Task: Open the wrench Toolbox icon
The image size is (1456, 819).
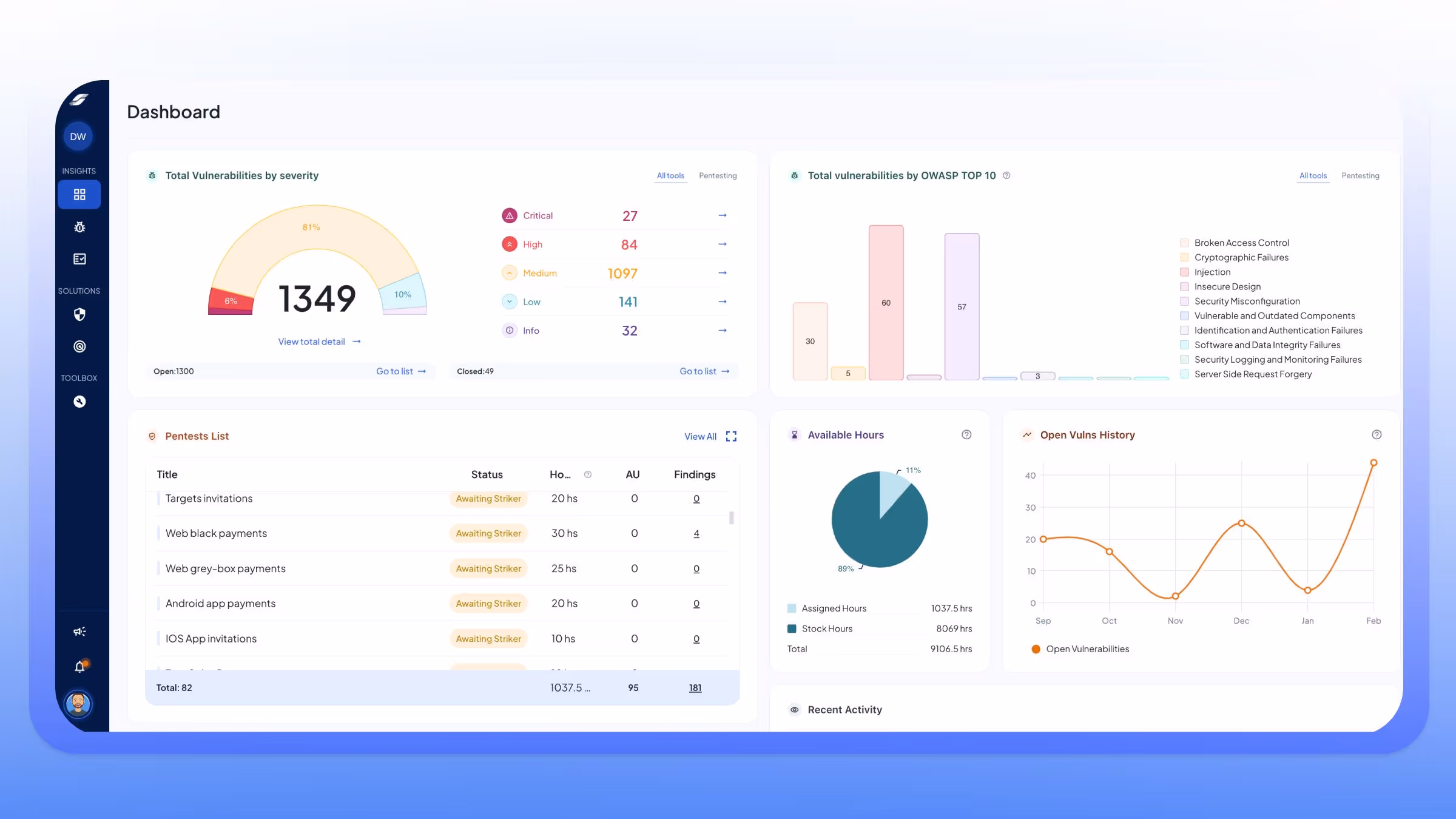Action: click(x=79, y=402)
